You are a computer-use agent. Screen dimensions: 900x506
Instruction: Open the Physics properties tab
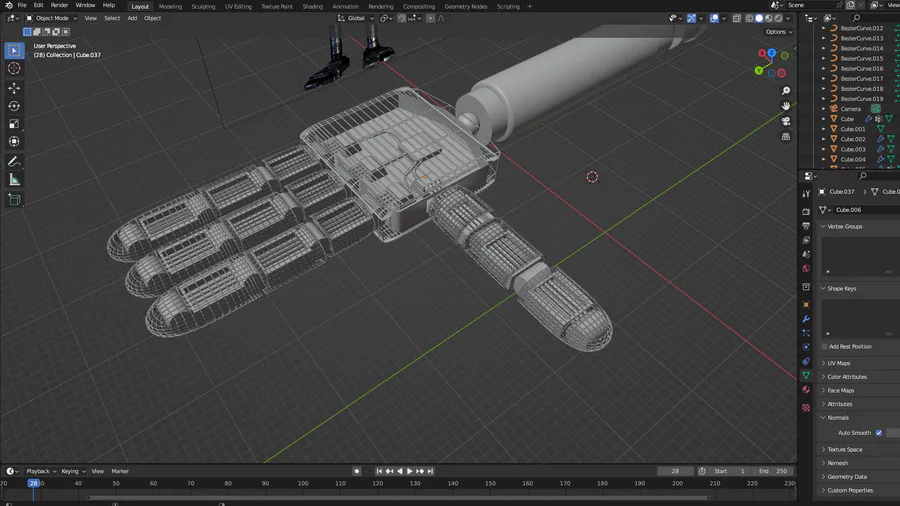pos(806,347)
